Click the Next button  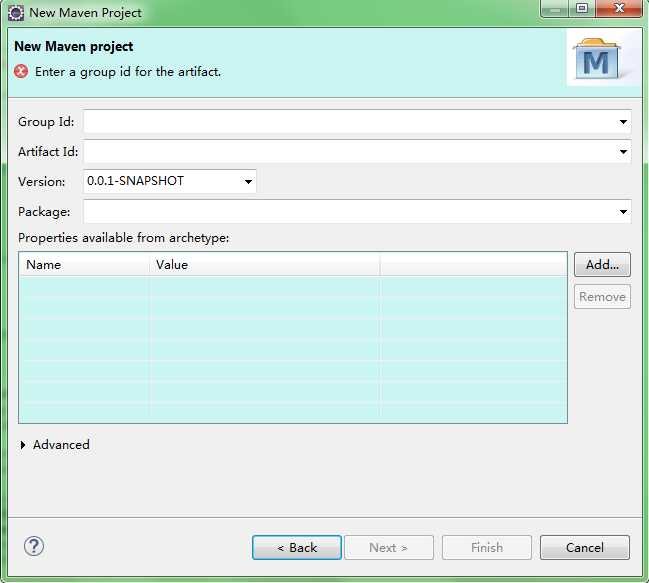coord(389,547)
